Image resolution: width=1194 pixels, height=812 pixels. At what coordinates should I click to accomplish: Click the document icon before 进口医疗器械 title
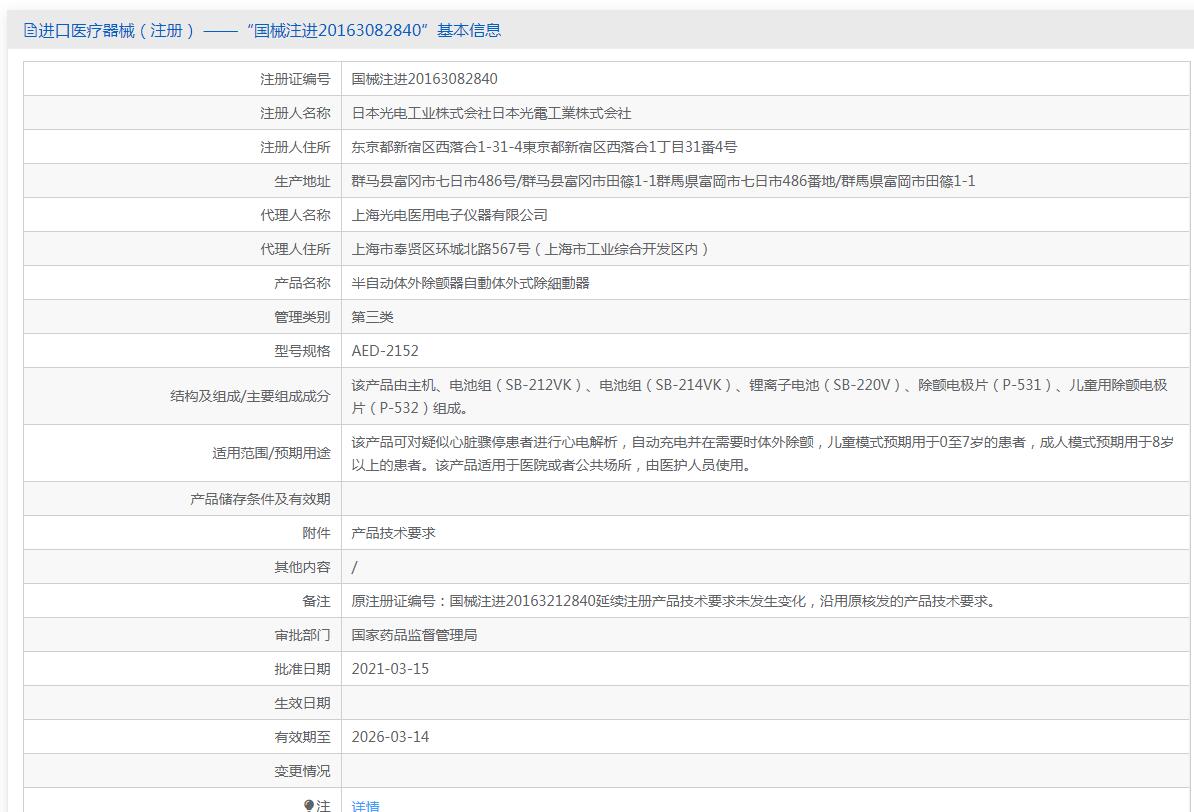pos(30,31)
